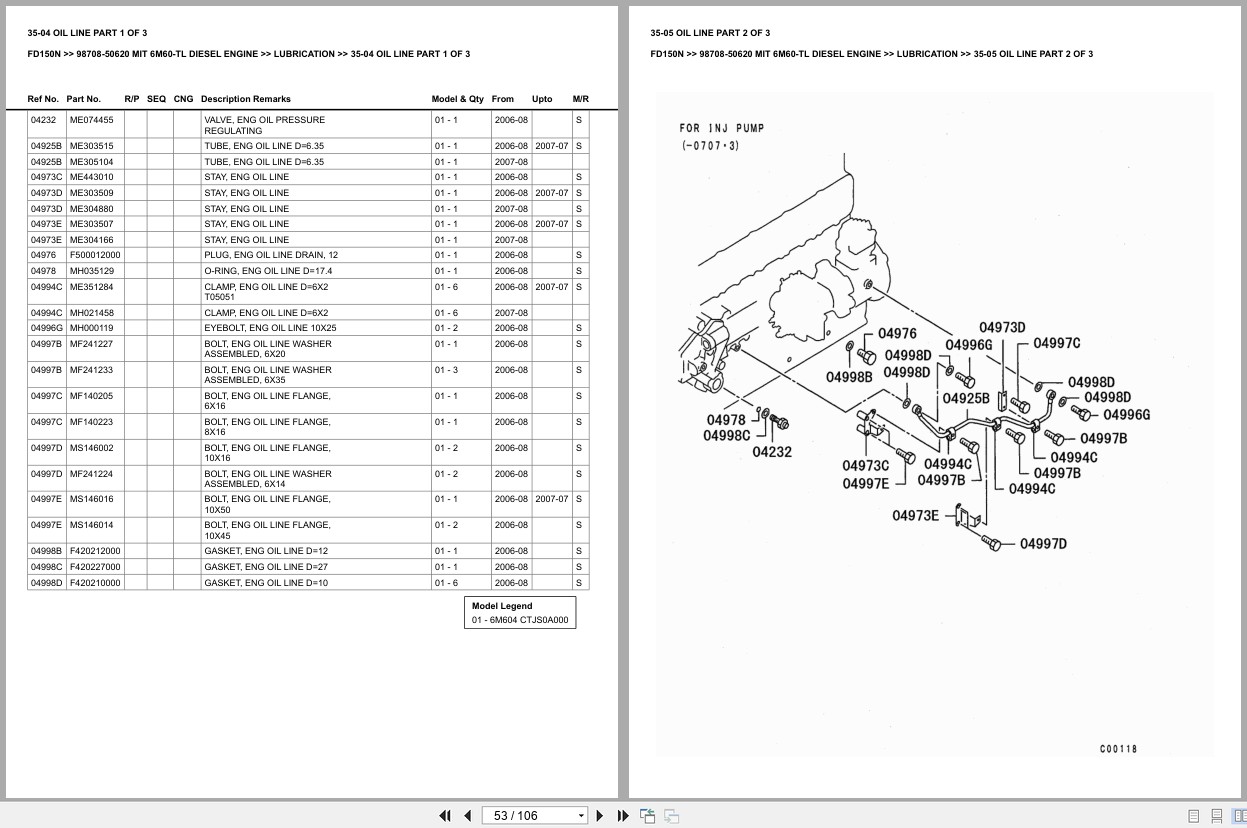
Task: Select part number MS146002
Action: tap(91, 448)
